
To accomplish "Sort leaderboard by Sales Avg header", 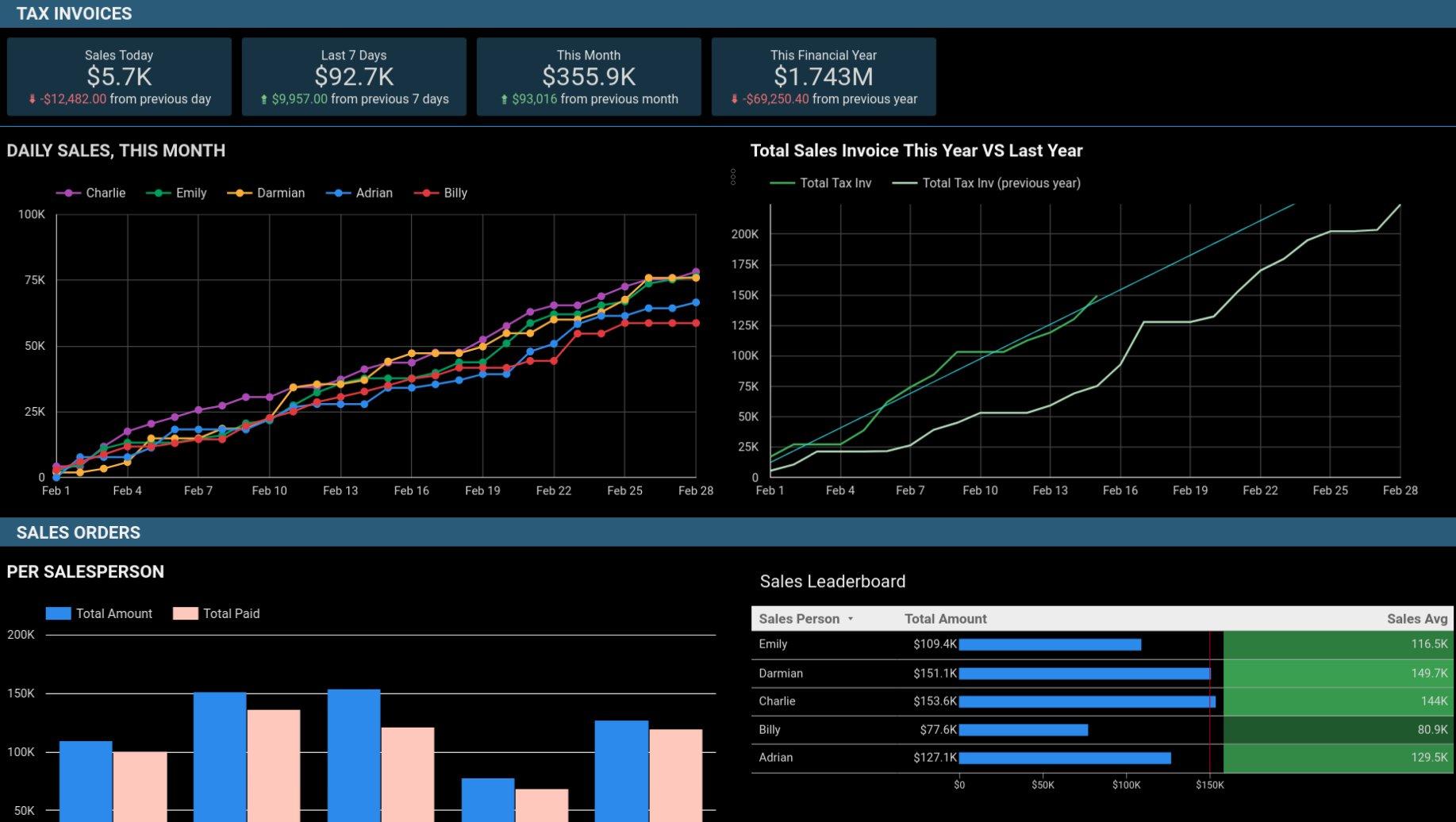I will (1417, 619).
